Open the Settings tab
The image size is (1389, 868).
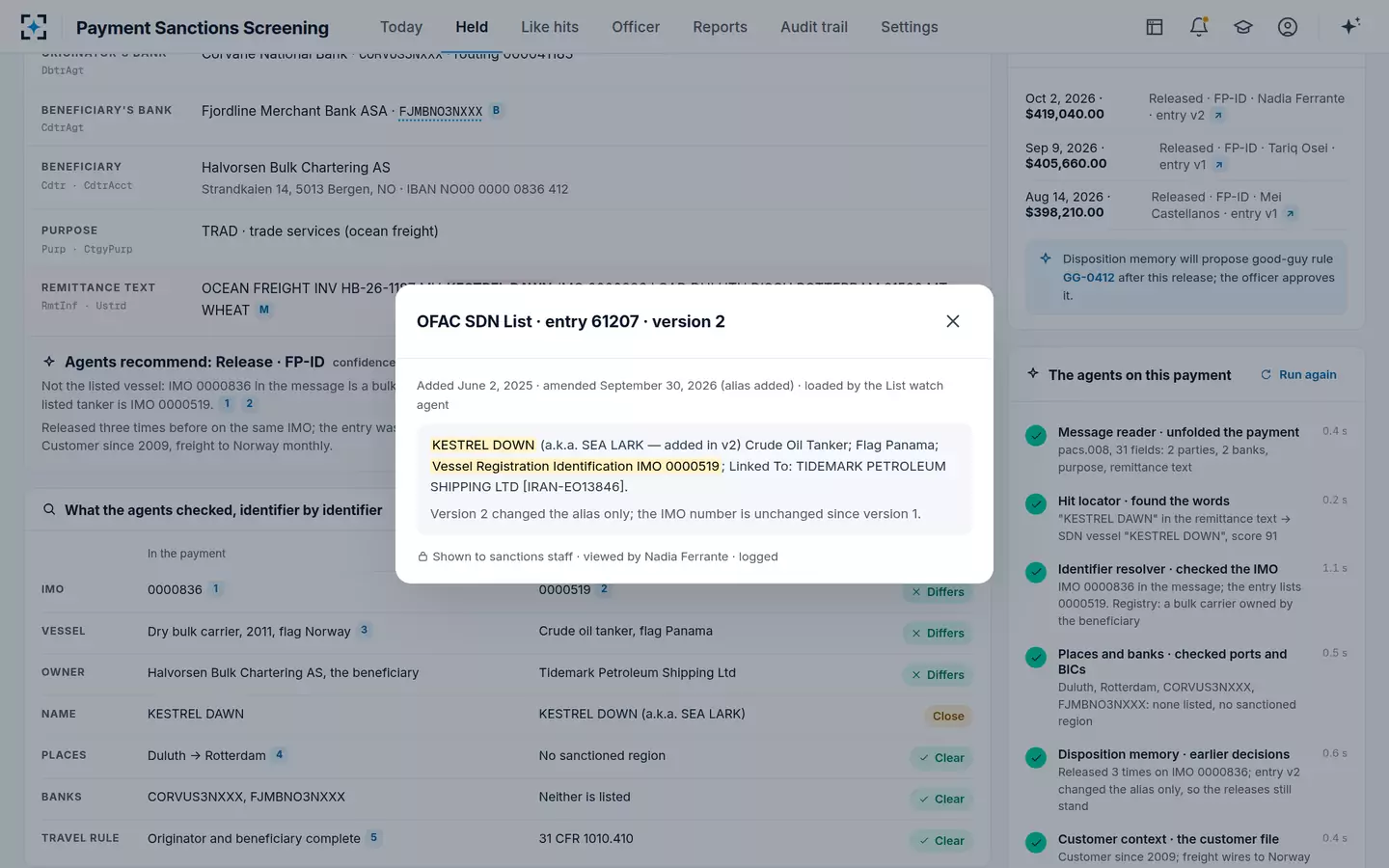910,27
